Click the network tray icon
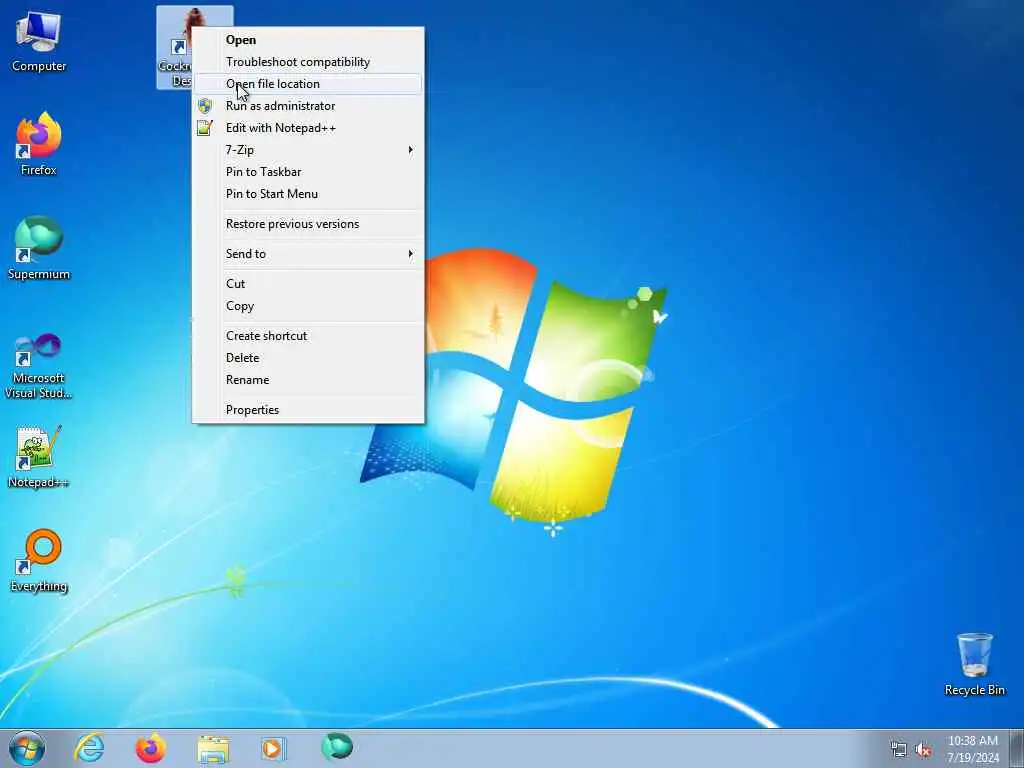1024x768 pixels. (899, 750)
